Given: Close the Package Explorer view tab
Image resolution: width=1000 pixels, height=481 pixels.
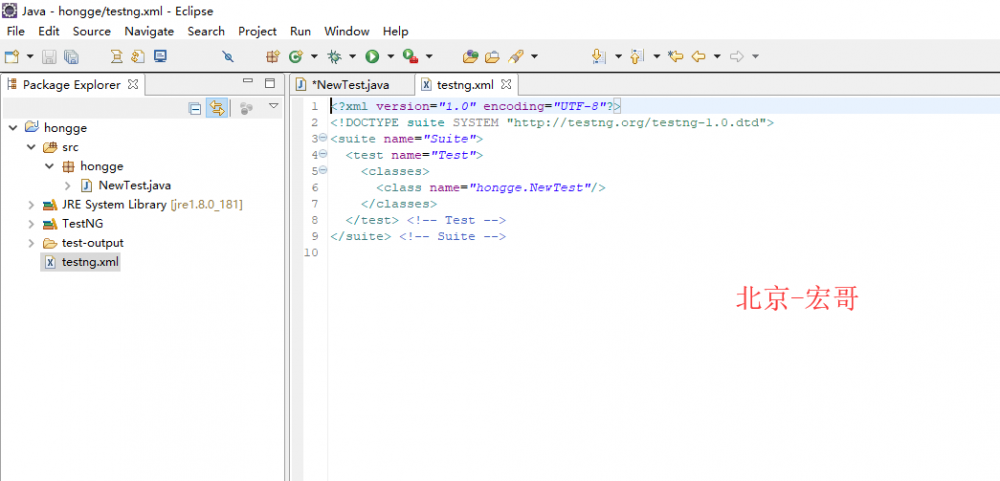Looking at the screenshot, I should (133, 84).
